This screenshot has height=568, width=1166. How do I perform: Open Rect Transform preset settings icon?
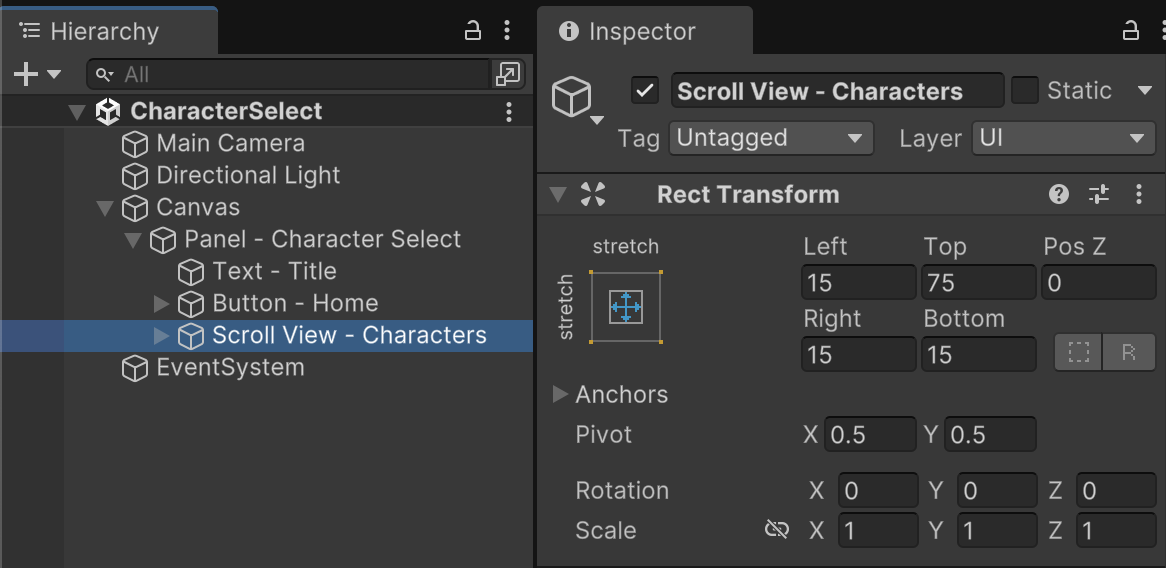(1099, 195)
